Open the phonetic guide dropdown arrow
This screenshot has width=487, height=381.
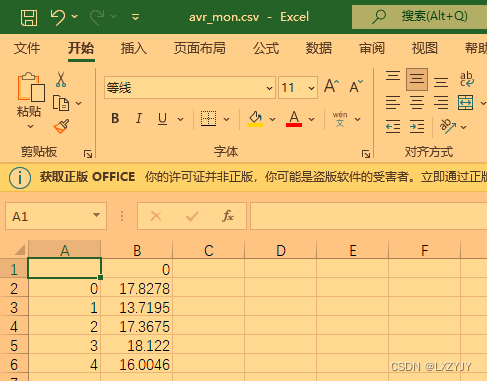point(357,119)
